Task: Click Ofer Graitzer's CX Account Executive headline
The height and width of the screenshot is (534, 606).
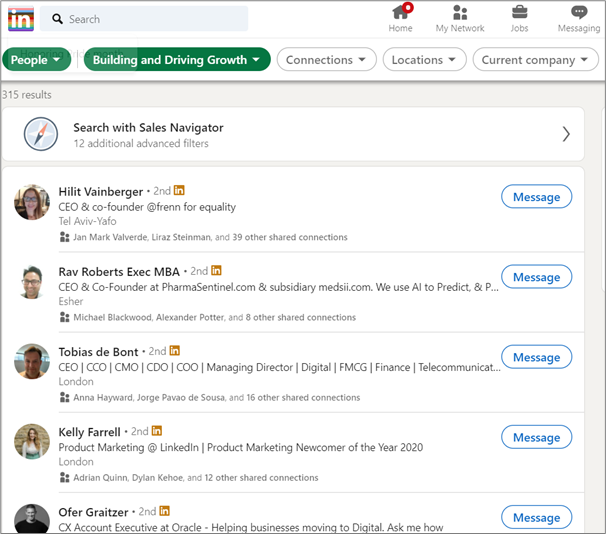Action: click(251, 527)
